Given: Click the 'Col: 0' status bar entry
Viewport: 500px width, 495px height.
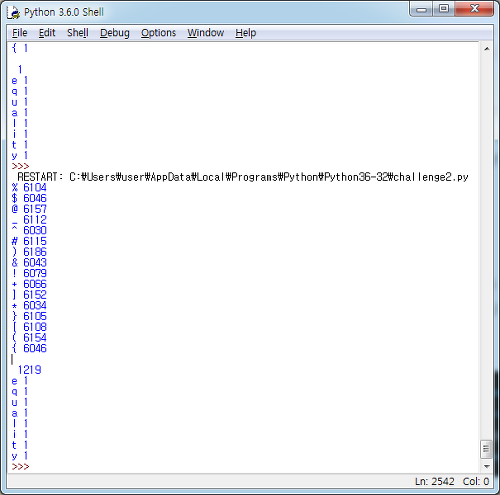Looking at the screenshot, I should tap(476, 481).
